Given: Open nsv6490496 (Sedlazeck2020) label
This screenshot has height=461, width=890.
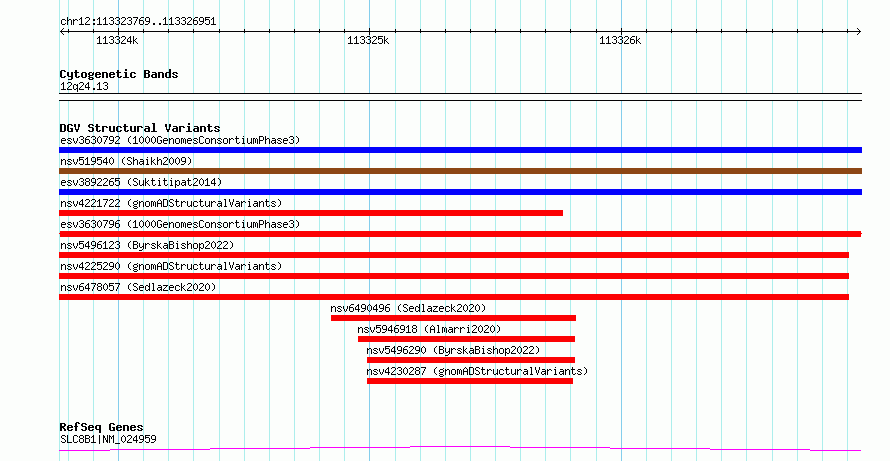Looking at the screenshot, I should pos(408,308).
